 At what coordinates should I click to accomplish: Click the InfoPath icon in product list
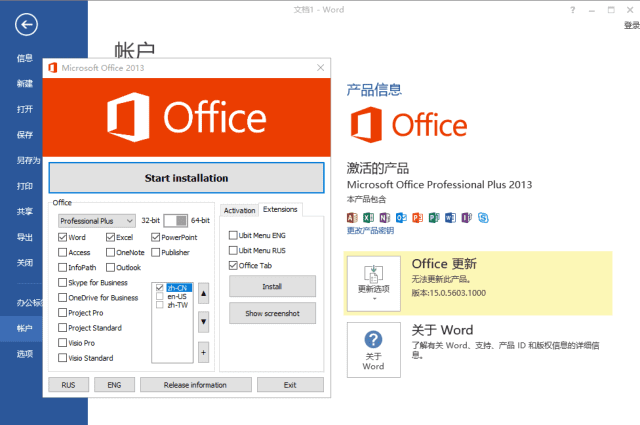pos(467,218)
